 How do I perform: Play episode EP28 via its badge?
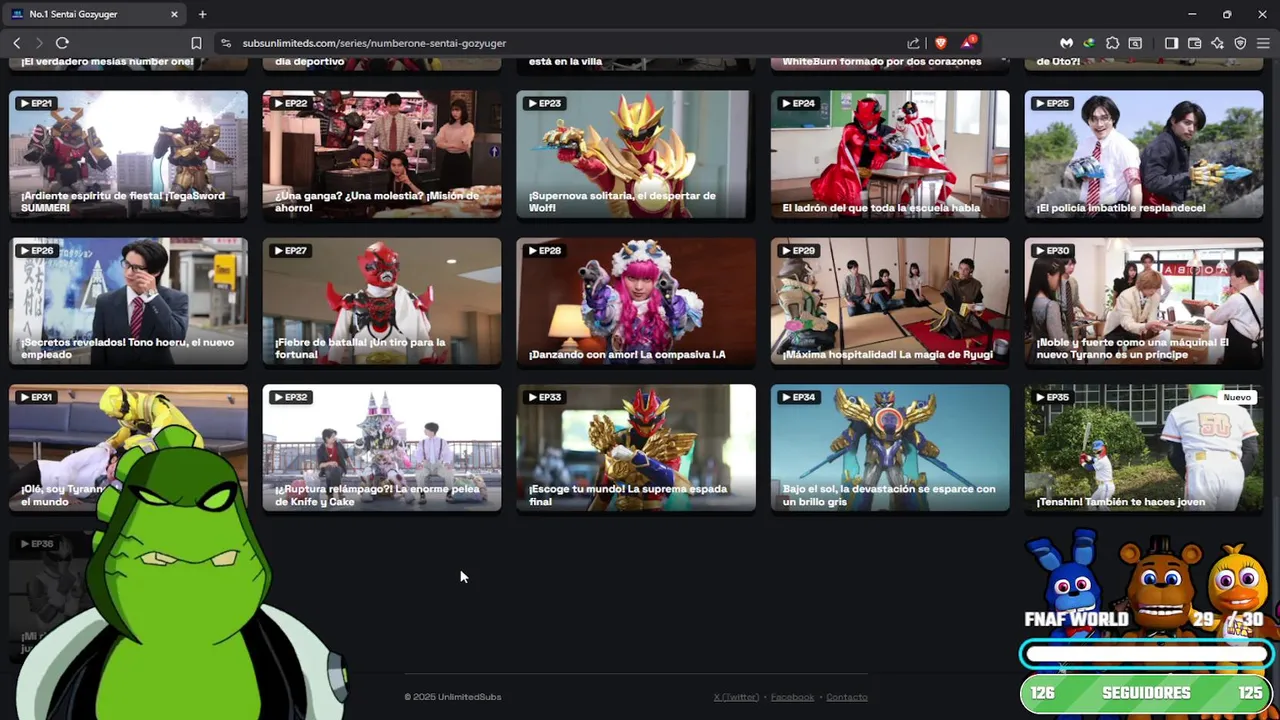tap(543, 250)
